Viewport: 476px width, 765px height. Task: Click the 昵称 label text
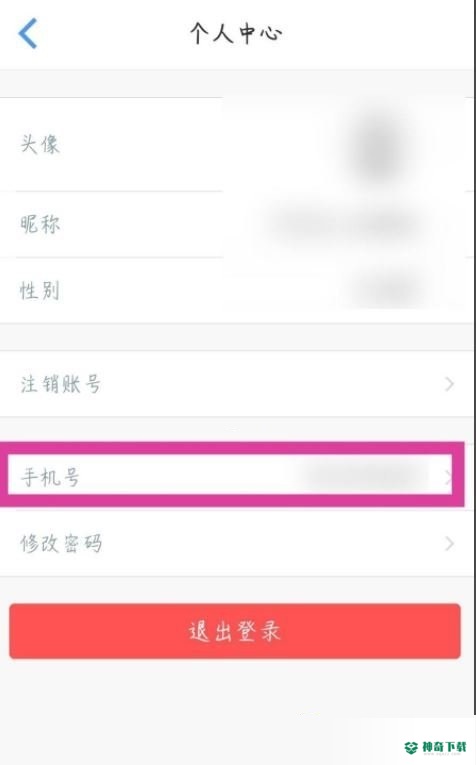point(40,224)
